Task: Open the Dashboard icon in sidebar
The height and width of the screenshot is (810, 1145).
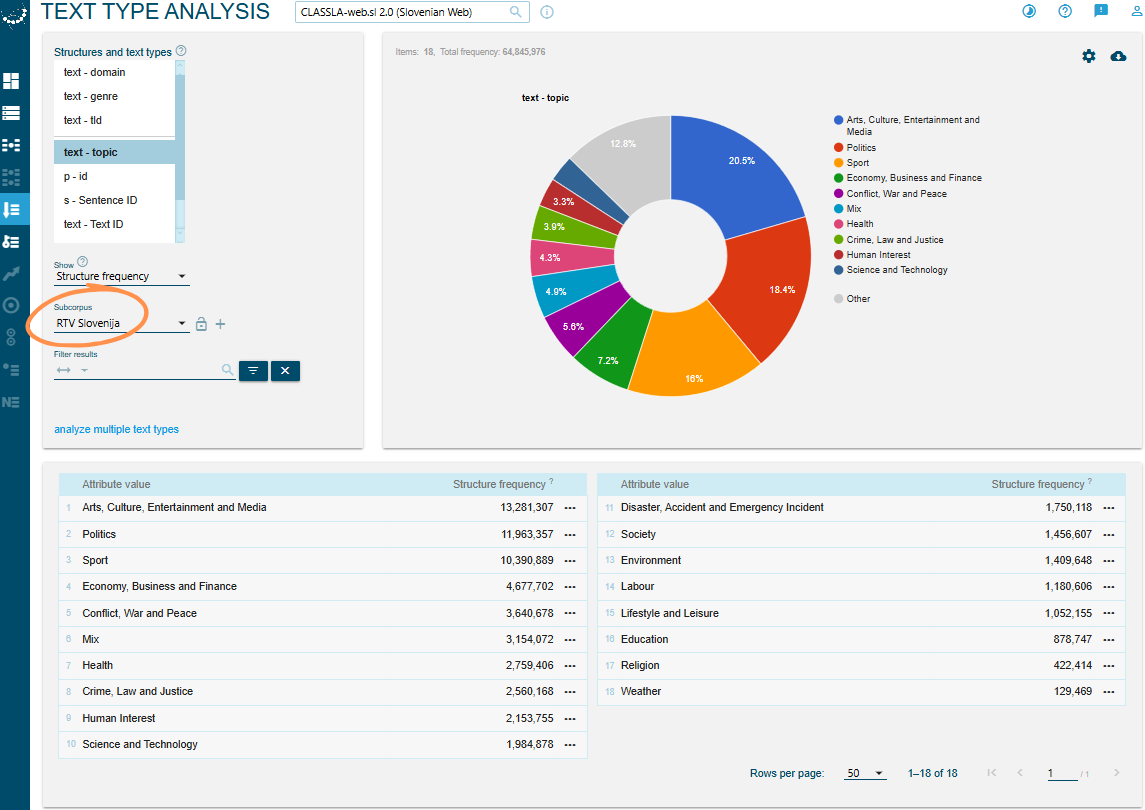Action: (11, 80)
